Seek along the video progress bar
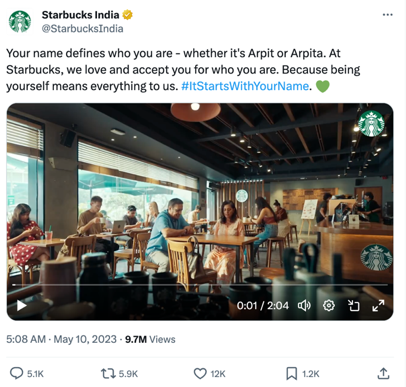 click(200, 285)
